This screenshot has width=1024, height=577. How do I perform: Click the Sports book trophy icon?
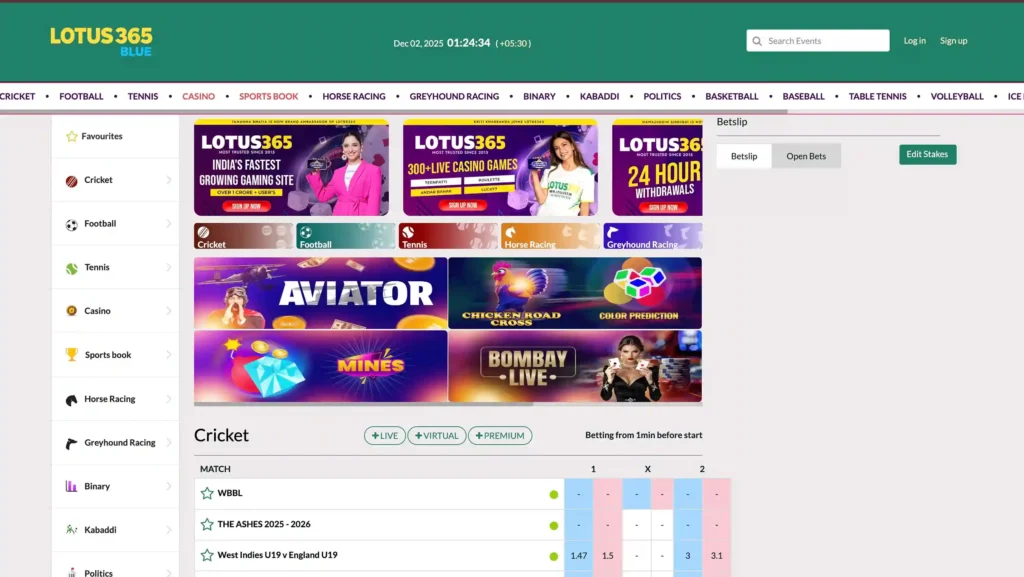(x=71, y=355)
